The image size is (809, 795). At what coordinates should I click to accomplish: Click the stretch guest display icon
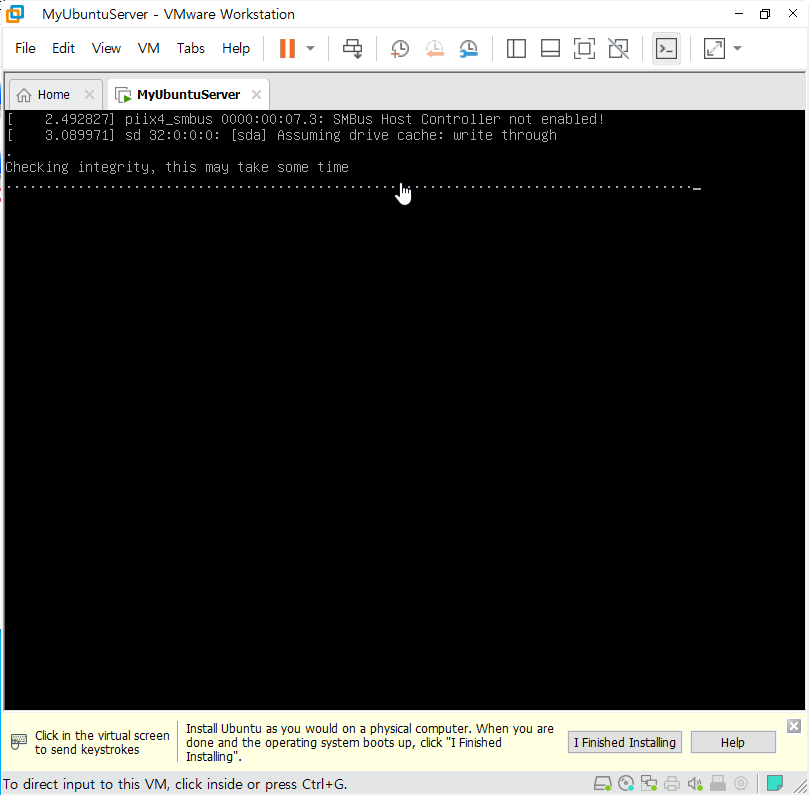coord(714,48)
